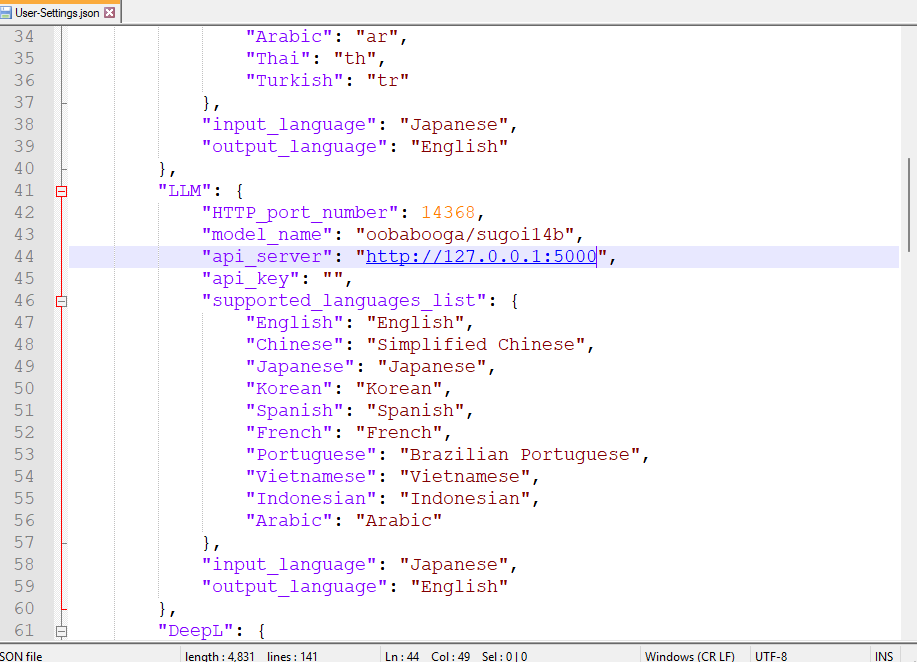This screenshot has height=662, width=917.
Task: Switch to the User-Settings.json tab
Action: [x=57, y=12]
